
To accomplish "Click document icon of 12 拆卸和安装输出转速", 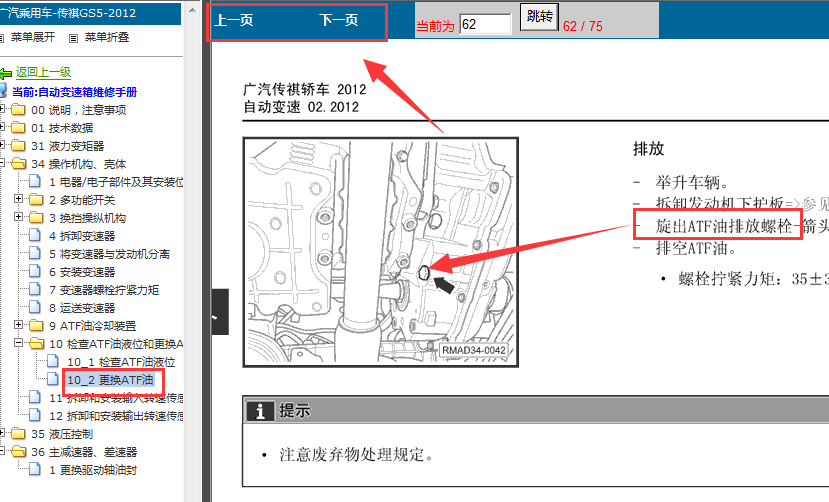I will (35, 415).
